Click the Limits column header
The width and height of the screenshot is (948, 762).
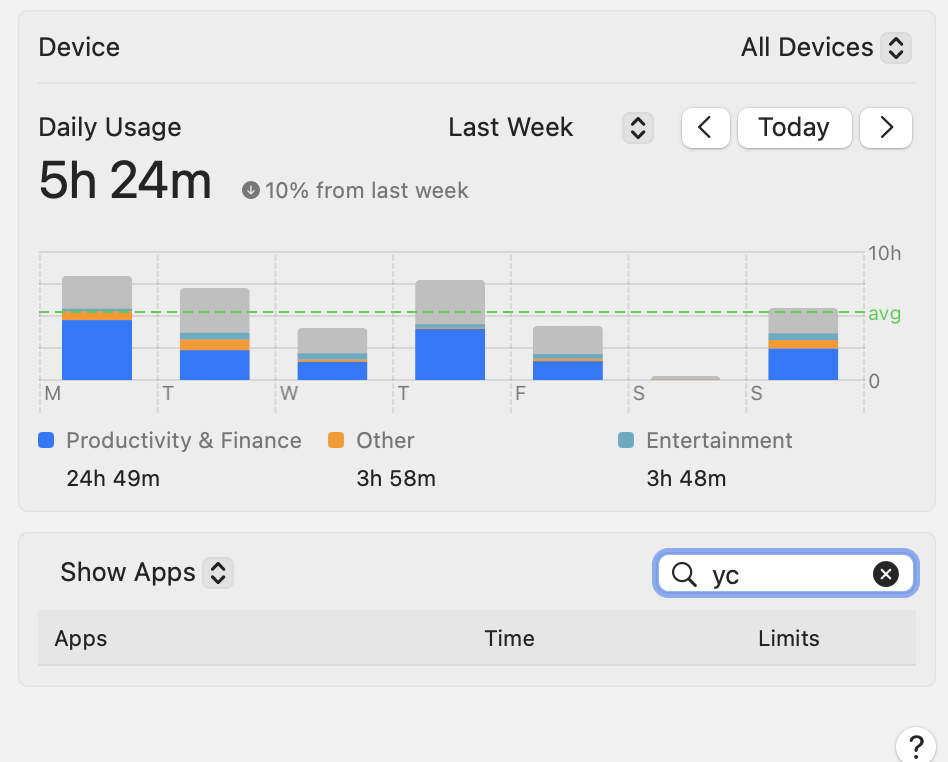[788, 638]
